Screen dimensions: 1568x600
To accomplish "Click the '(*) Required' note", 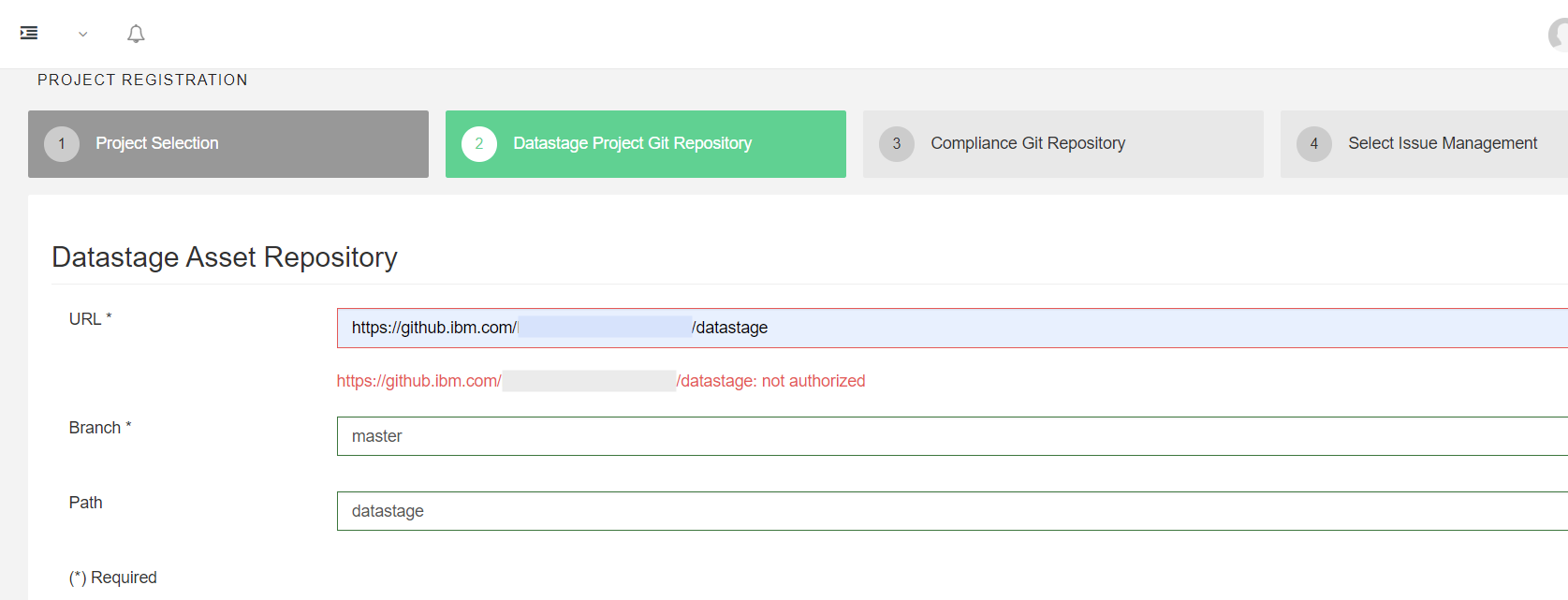I will pyautogui.click(x=113, y=578).
